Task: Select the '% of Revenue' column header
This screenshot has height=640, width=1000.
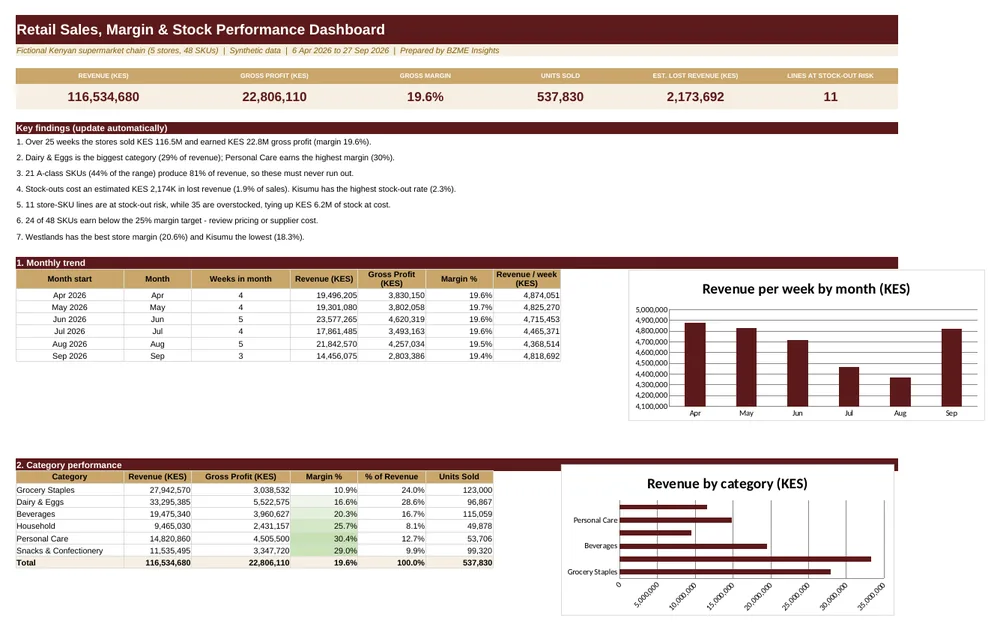Action: click(x=392, y=477)
